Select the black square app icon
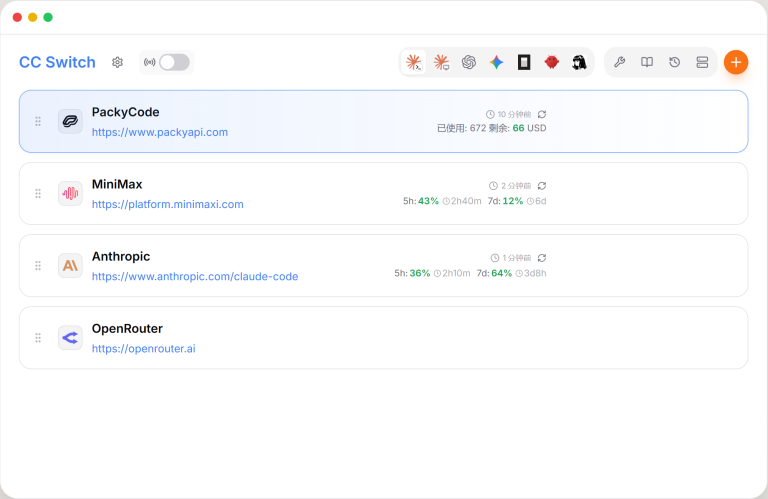The width and height of the screenshot is (768, 499). (524, 62)
